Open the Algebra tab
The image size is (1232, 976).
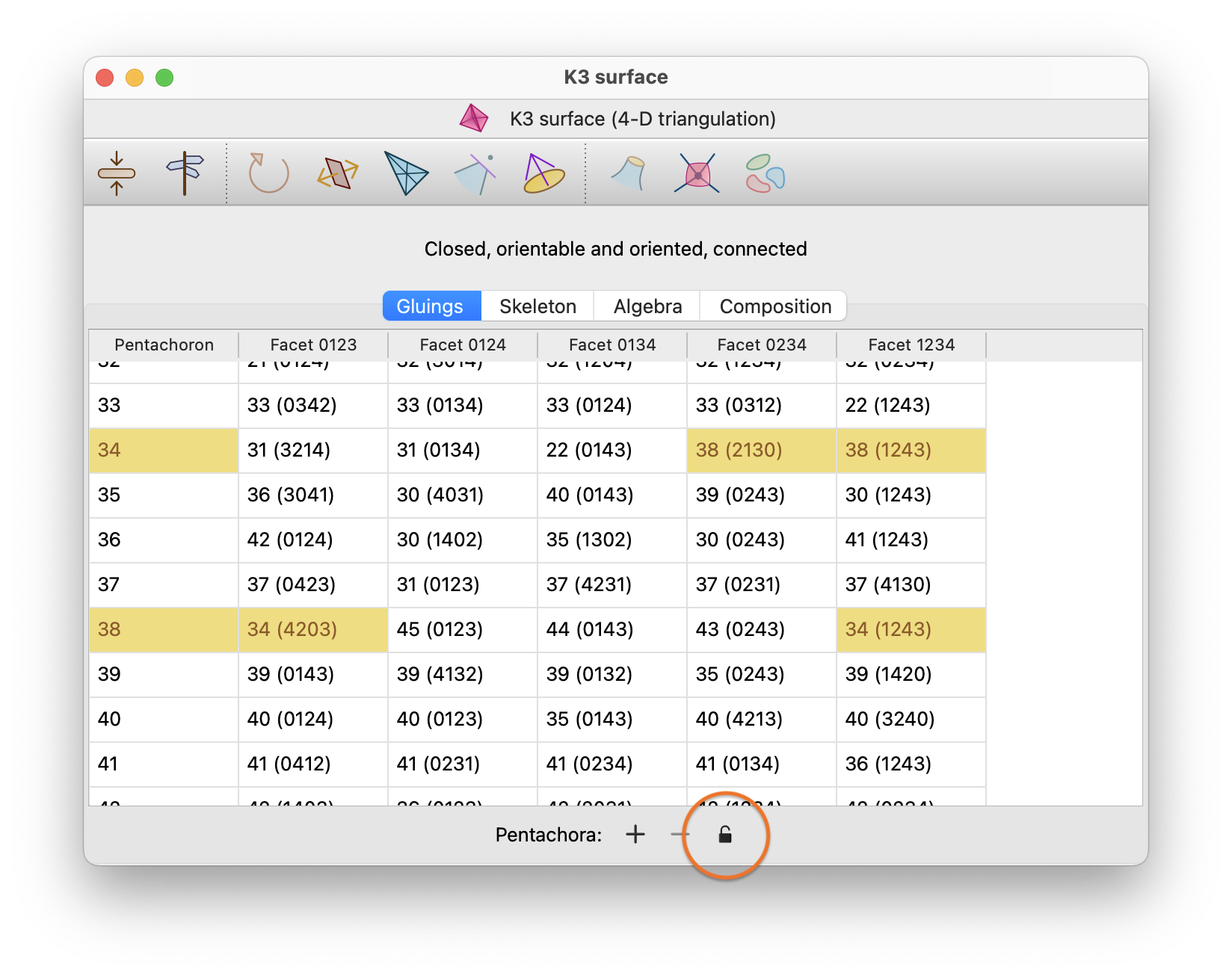pos(647,306)
